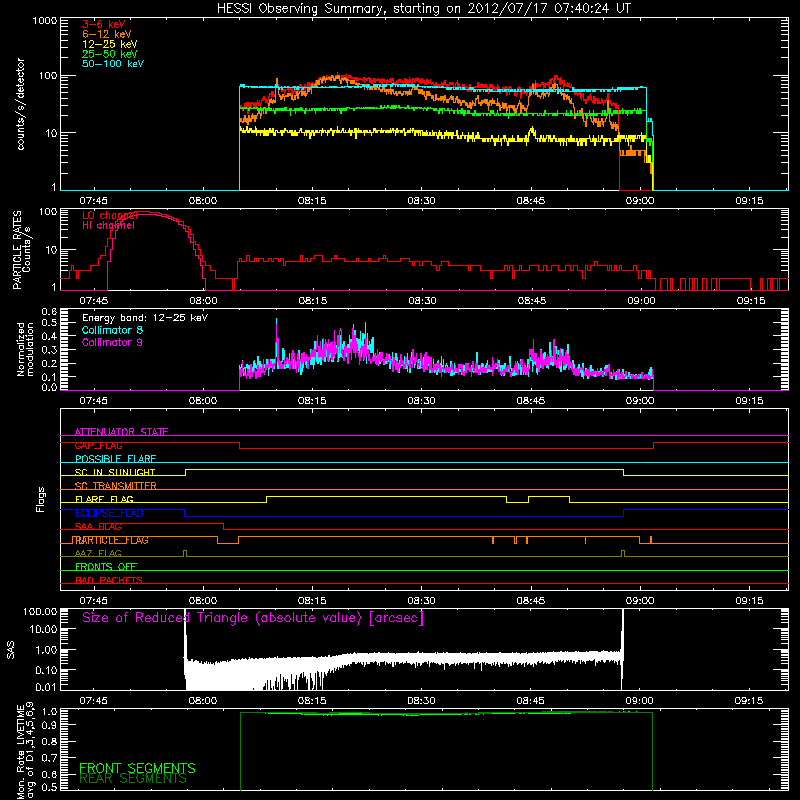Click the POSSIBLE_FLARE flag label
800x800 pixels.
point(115,459)
